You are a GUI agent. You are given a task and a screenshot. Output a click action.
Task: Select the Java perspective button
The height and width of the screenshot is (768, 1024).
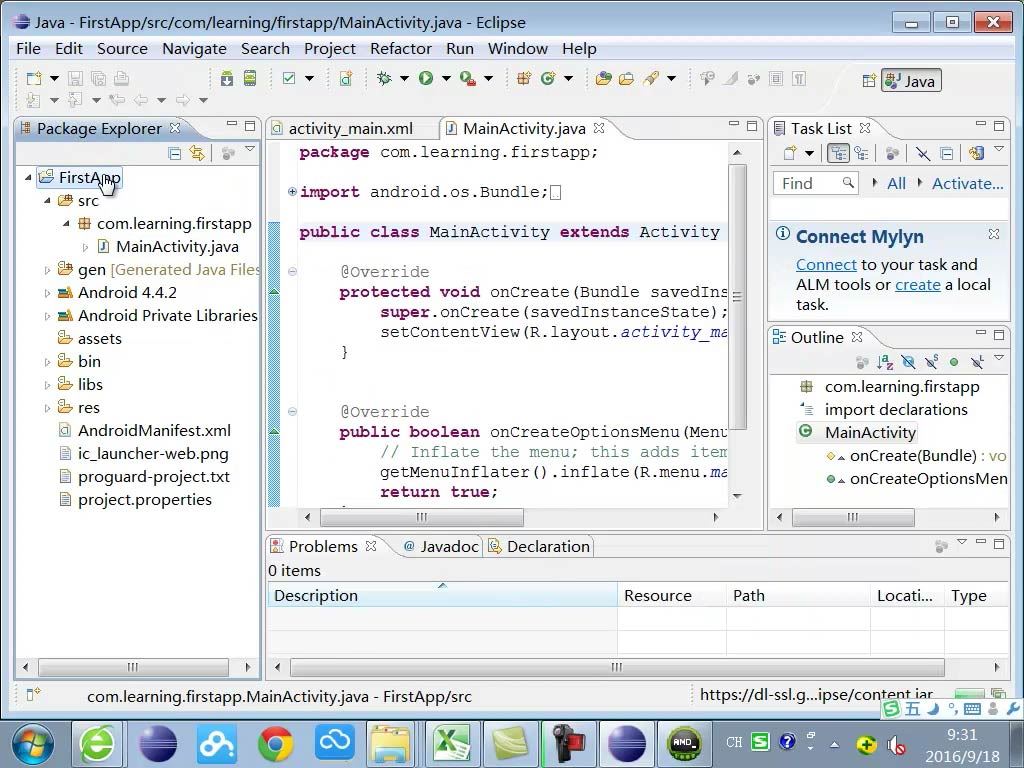911,81
